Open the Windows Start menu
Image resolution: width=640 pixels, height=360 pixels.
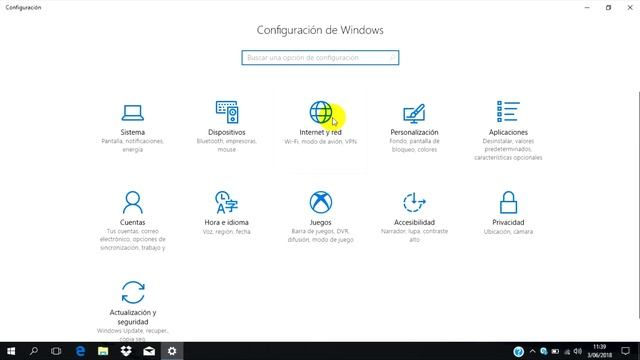coord(11,351)
